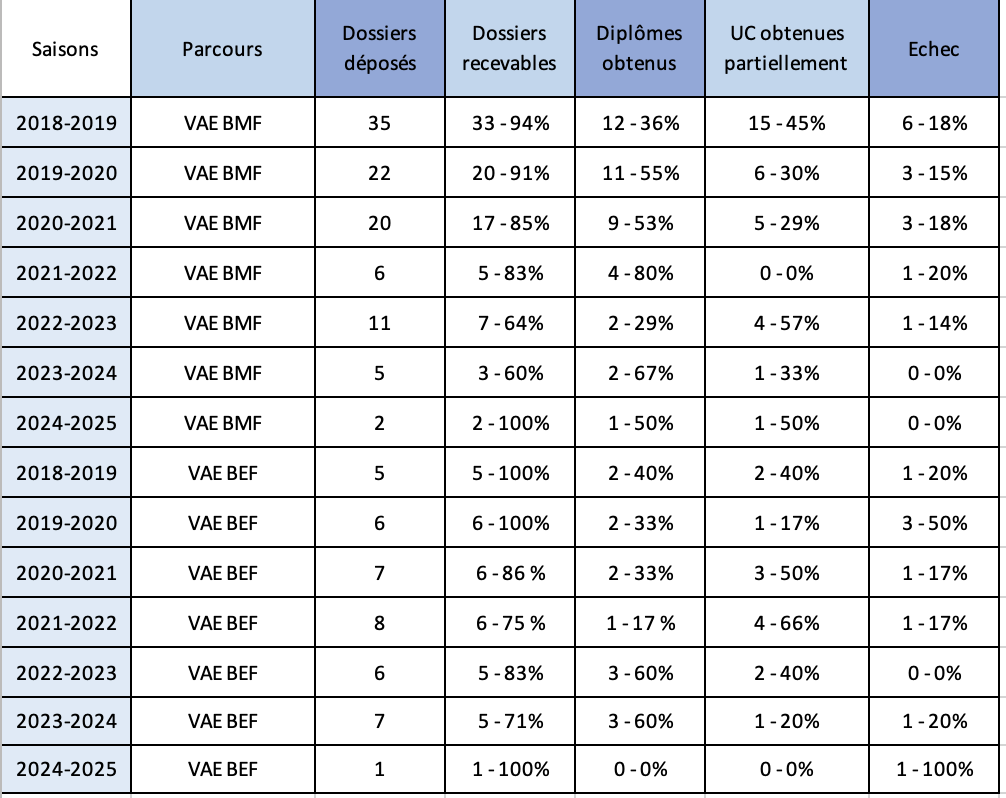Screen dimensions: 1006x798
Task: Click the cell showing 4 - 66%
Action: pos(787,623)
